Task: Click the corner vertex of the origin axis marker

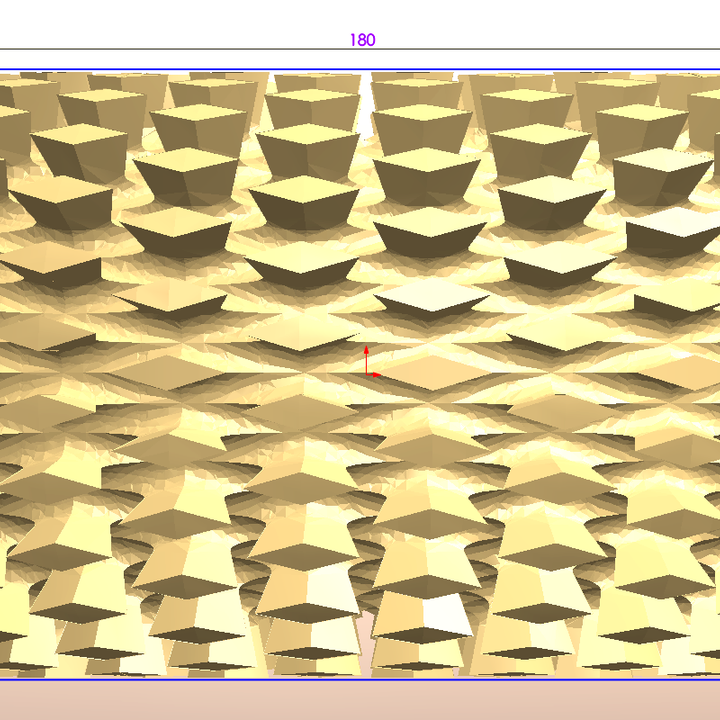Action: (x=367, y=374)
